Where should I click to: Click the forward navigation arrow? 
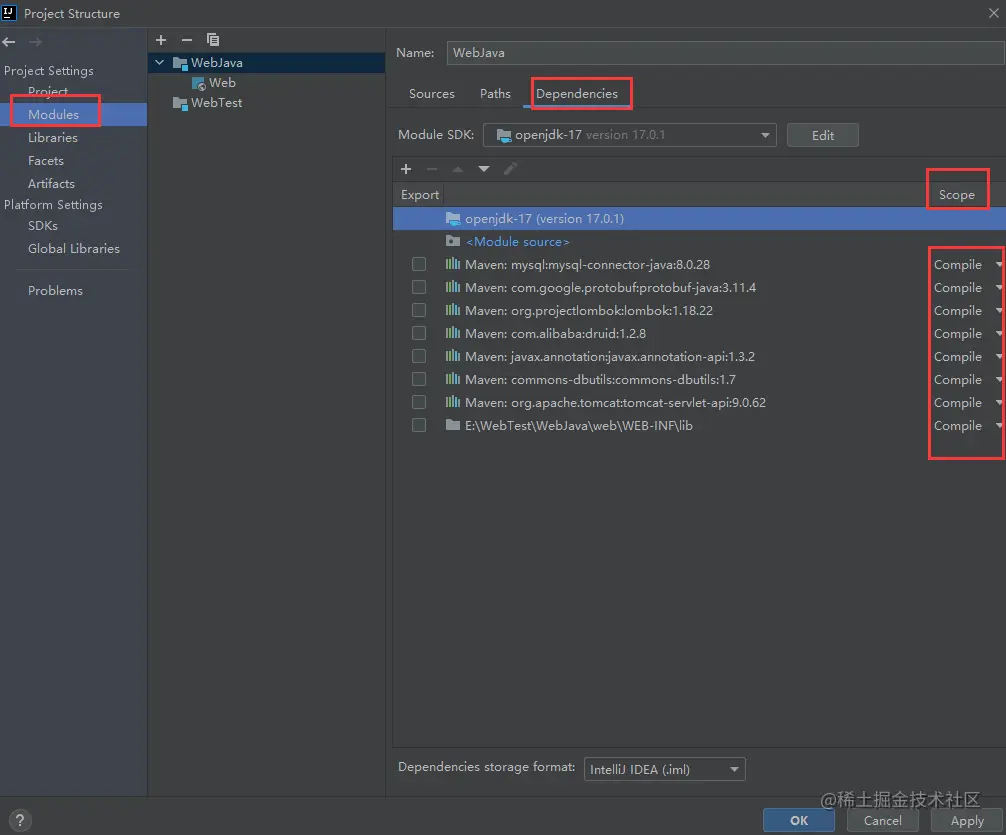click(x=35, y=42)
